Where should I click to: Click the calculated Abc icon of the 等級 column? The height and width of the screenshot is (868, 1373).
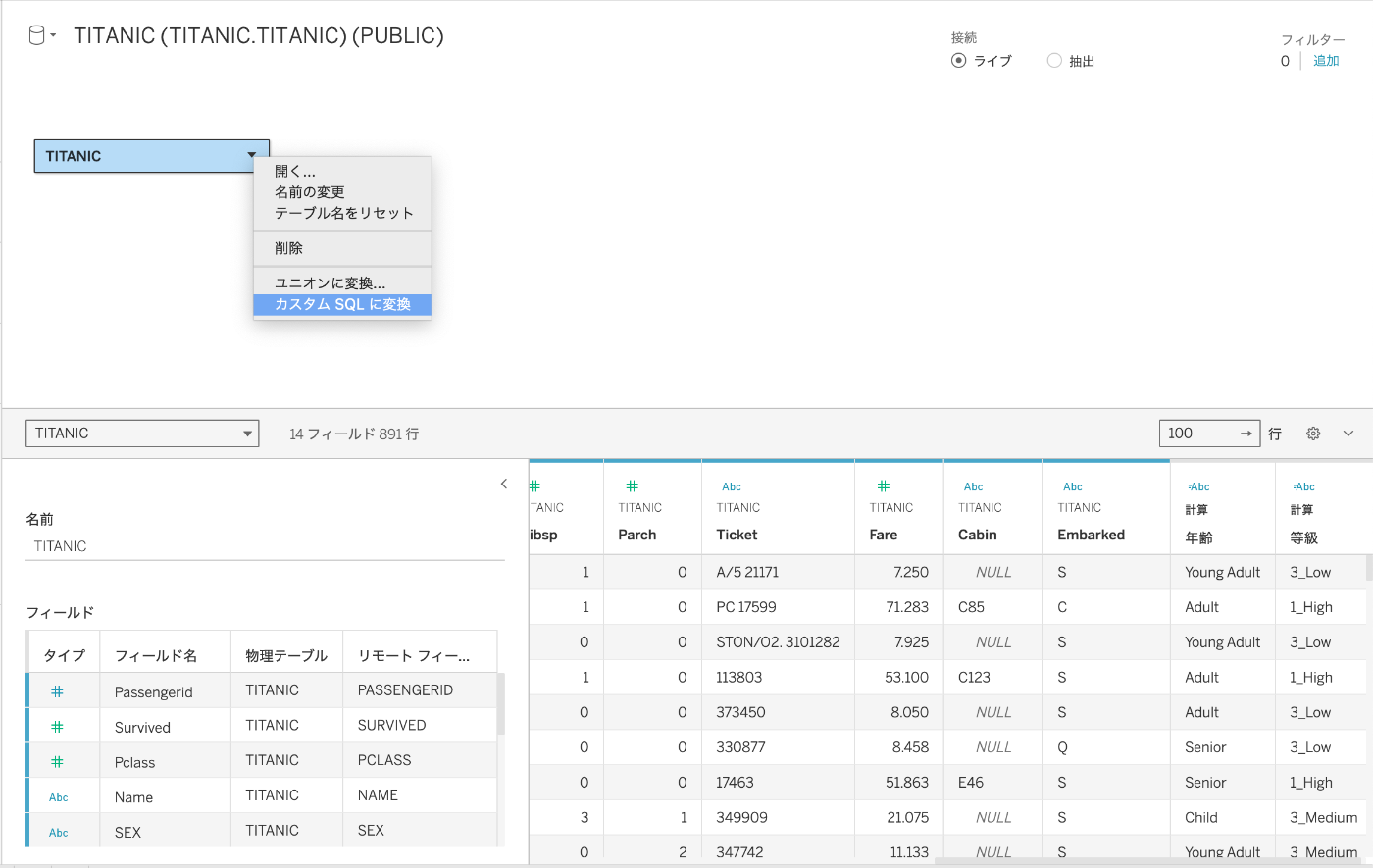coord(1303,486)
